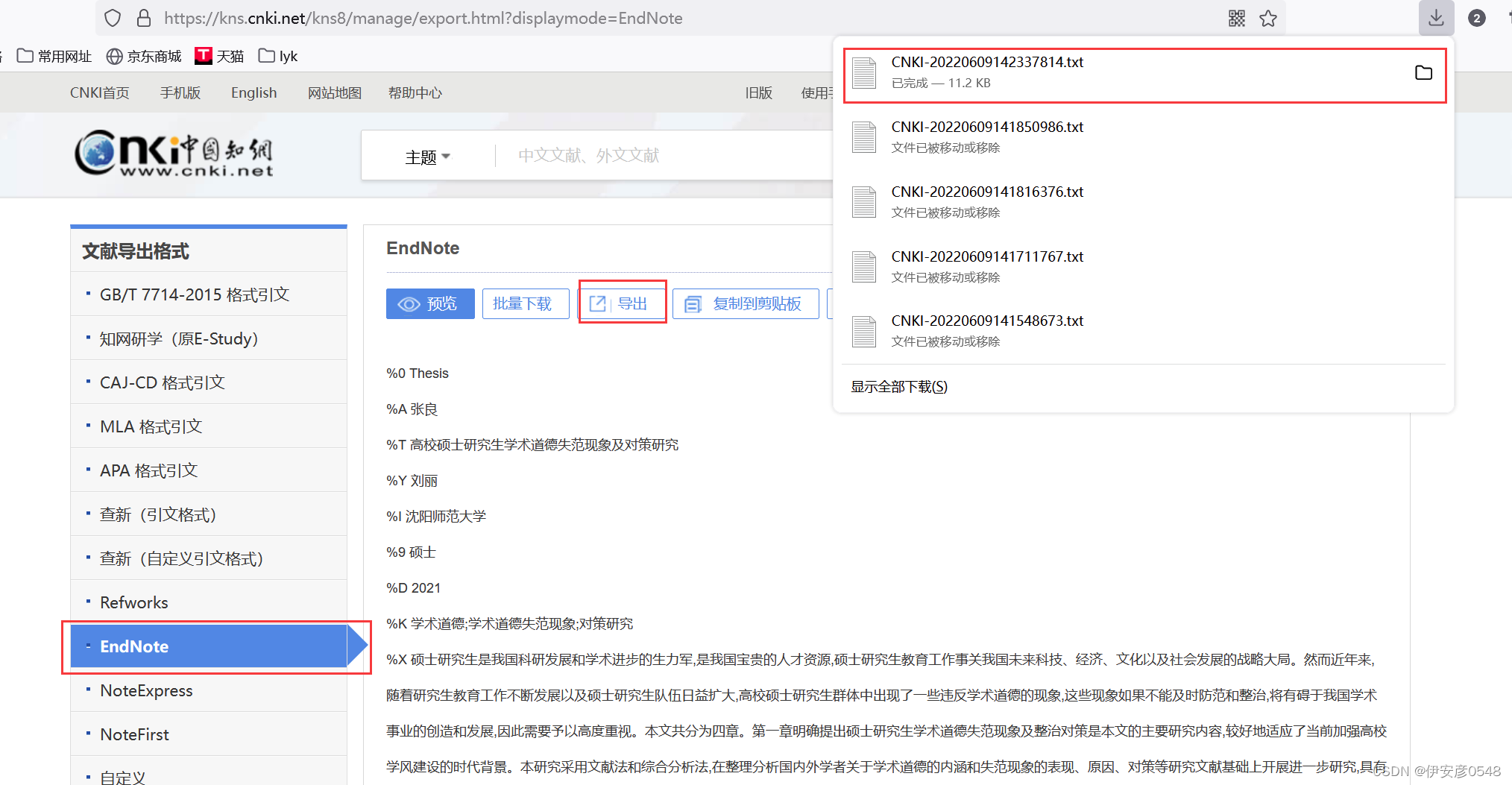Select the EndNote export format
The height and width of the screenshot is (785, 1512).
pyautogui.click(x=134, y=646)
